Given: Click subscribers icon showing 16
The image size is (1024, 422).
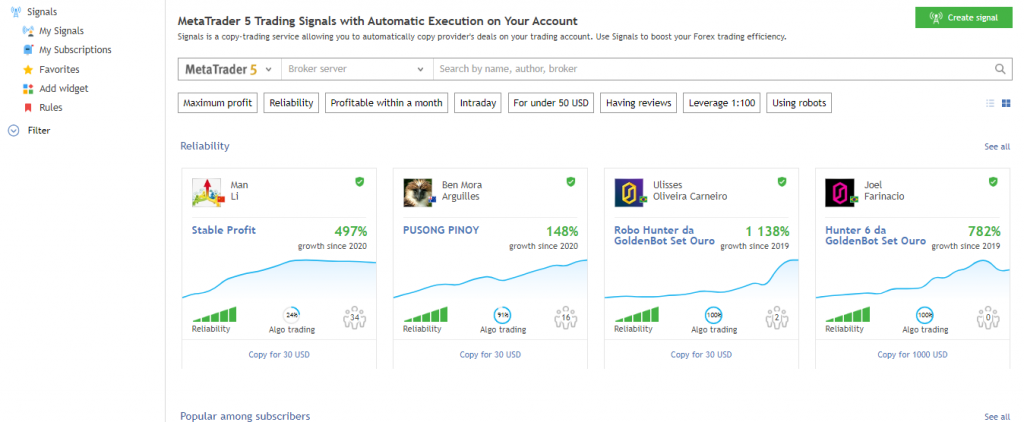Looking at the screenshot, I should coord(566,317).
